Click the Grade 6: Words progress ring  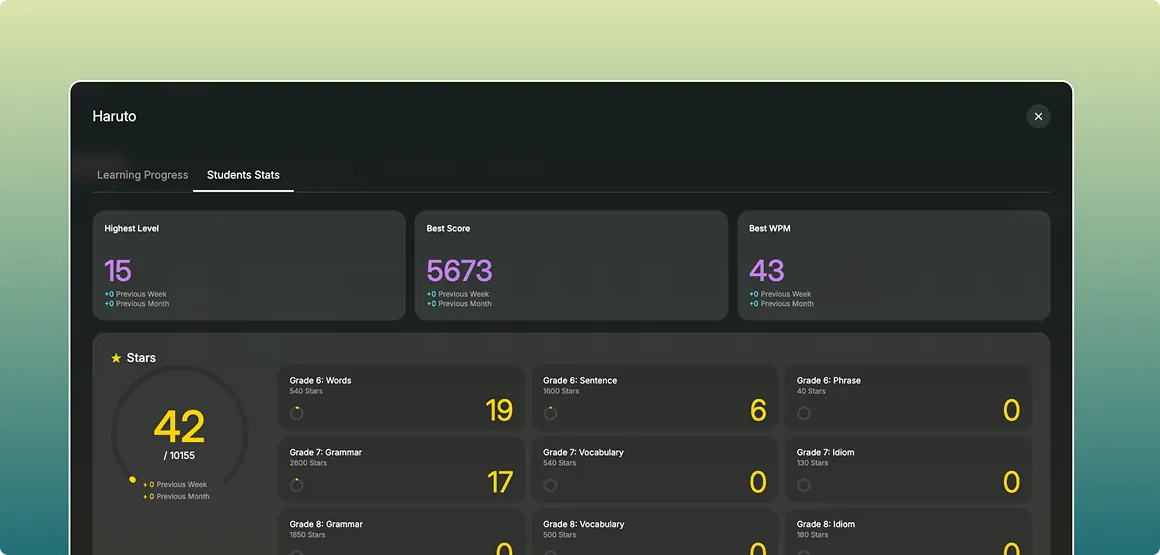296,413
